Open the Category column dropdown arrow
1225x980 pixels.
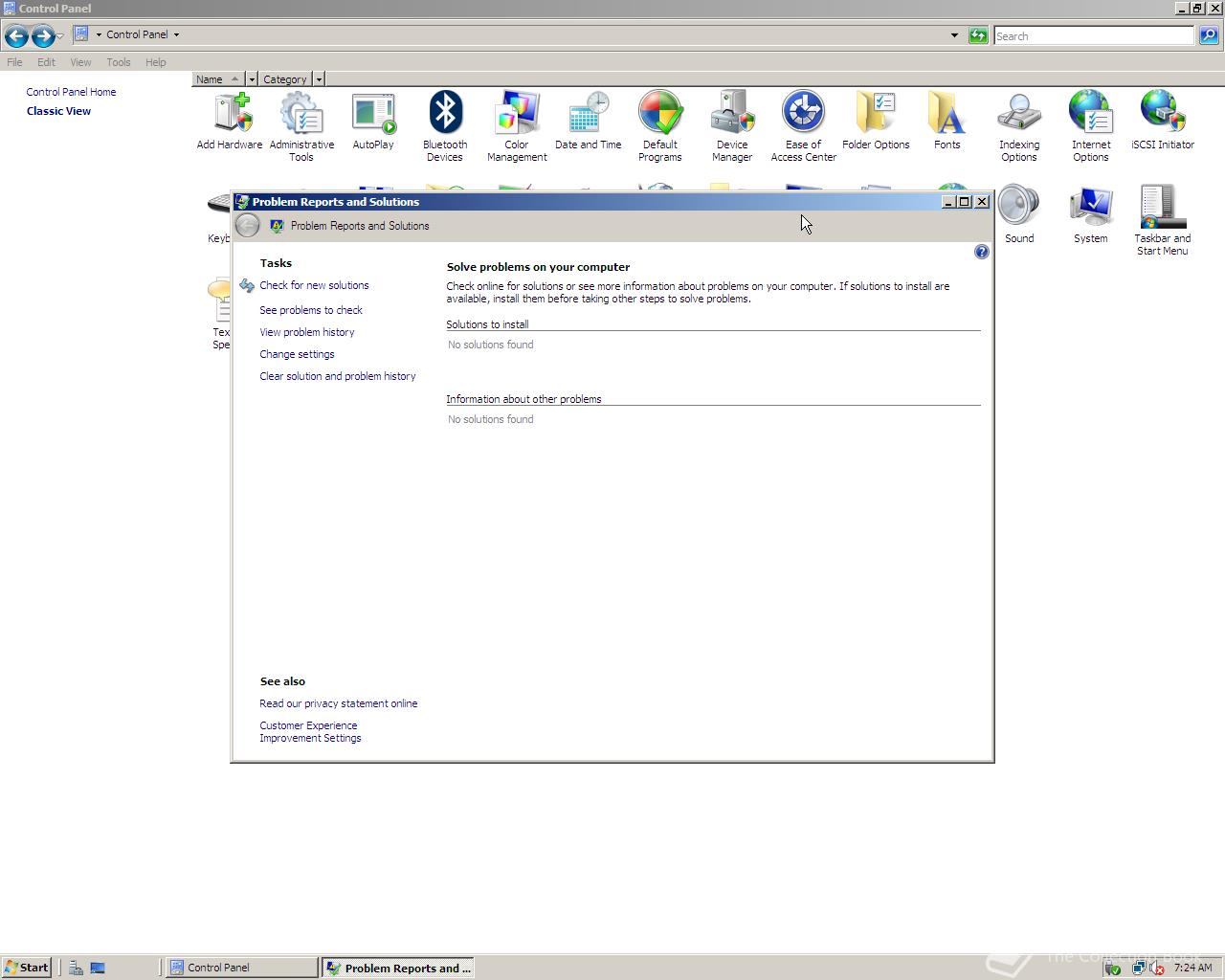click(319, 79)
